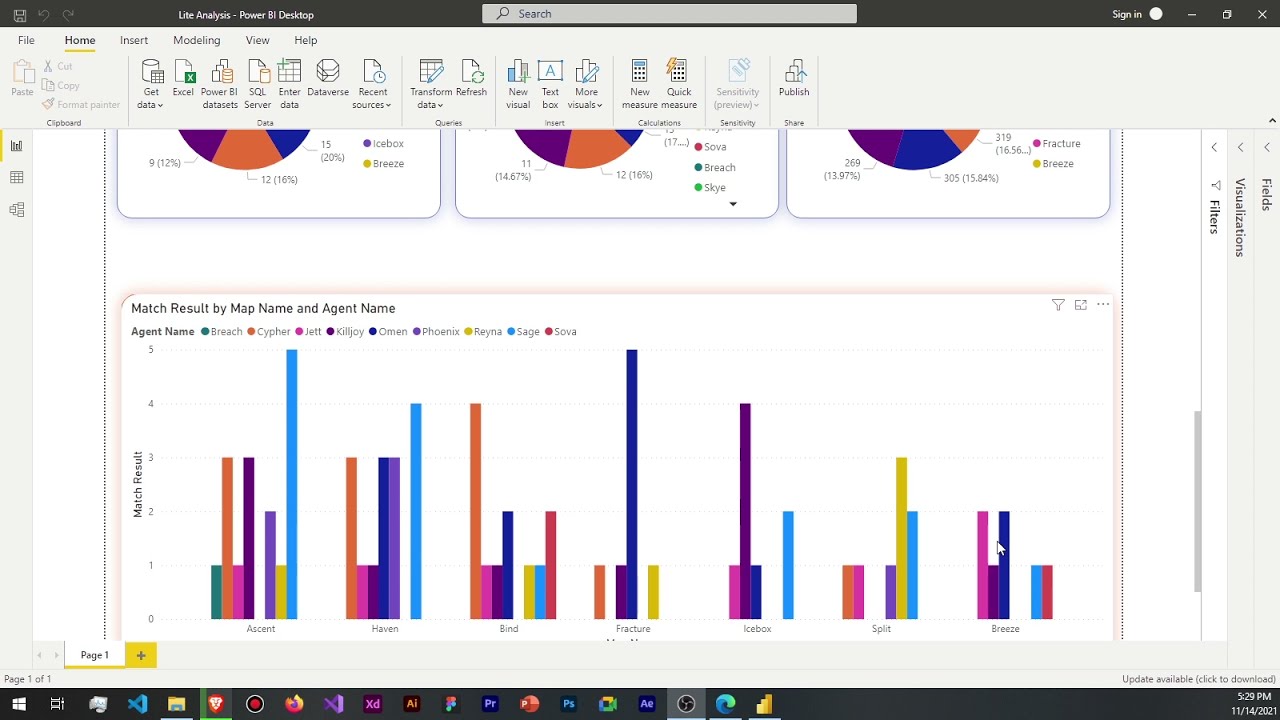The image size is (1280, 720).
Task: Expand pie chart legend down arrow
Action: 733,204
